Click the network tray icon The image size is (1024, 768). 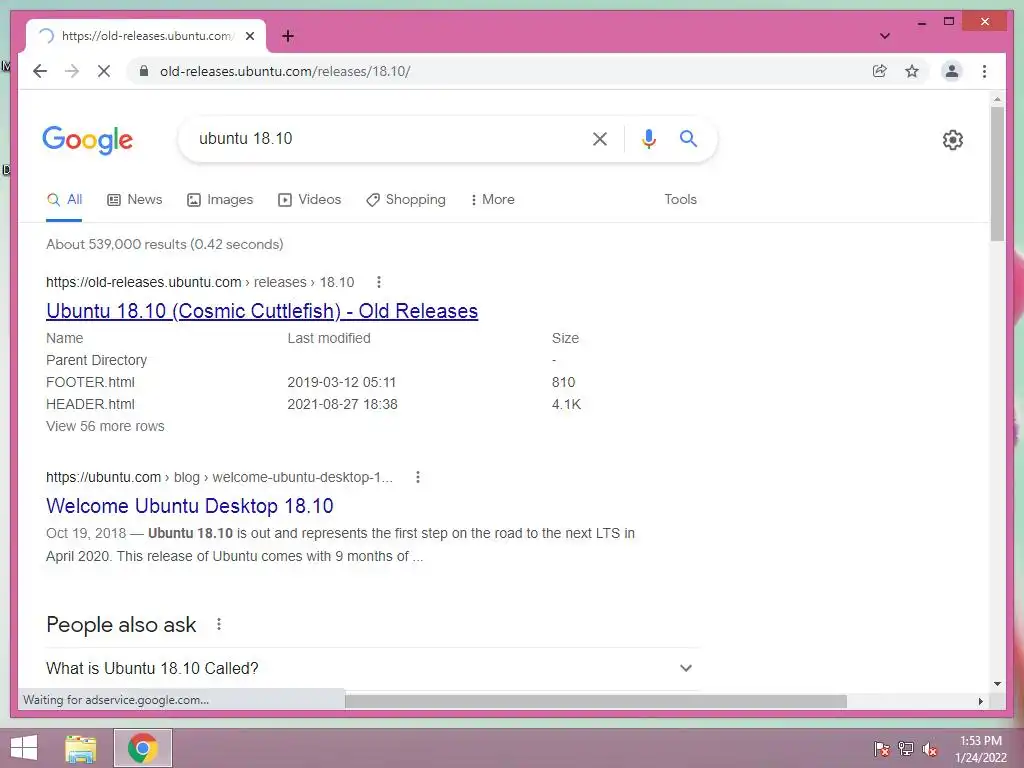(906, 748)
